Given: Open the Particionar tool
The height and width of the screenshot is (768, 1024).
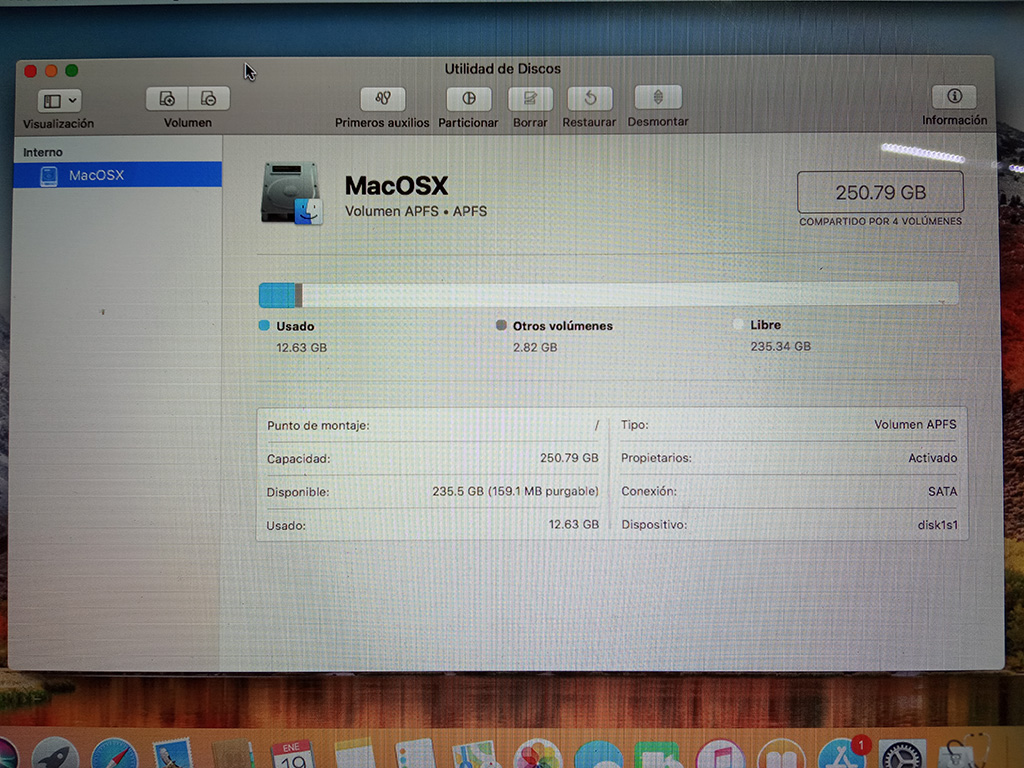Looking at the screenshot, I should click(468, 99).
